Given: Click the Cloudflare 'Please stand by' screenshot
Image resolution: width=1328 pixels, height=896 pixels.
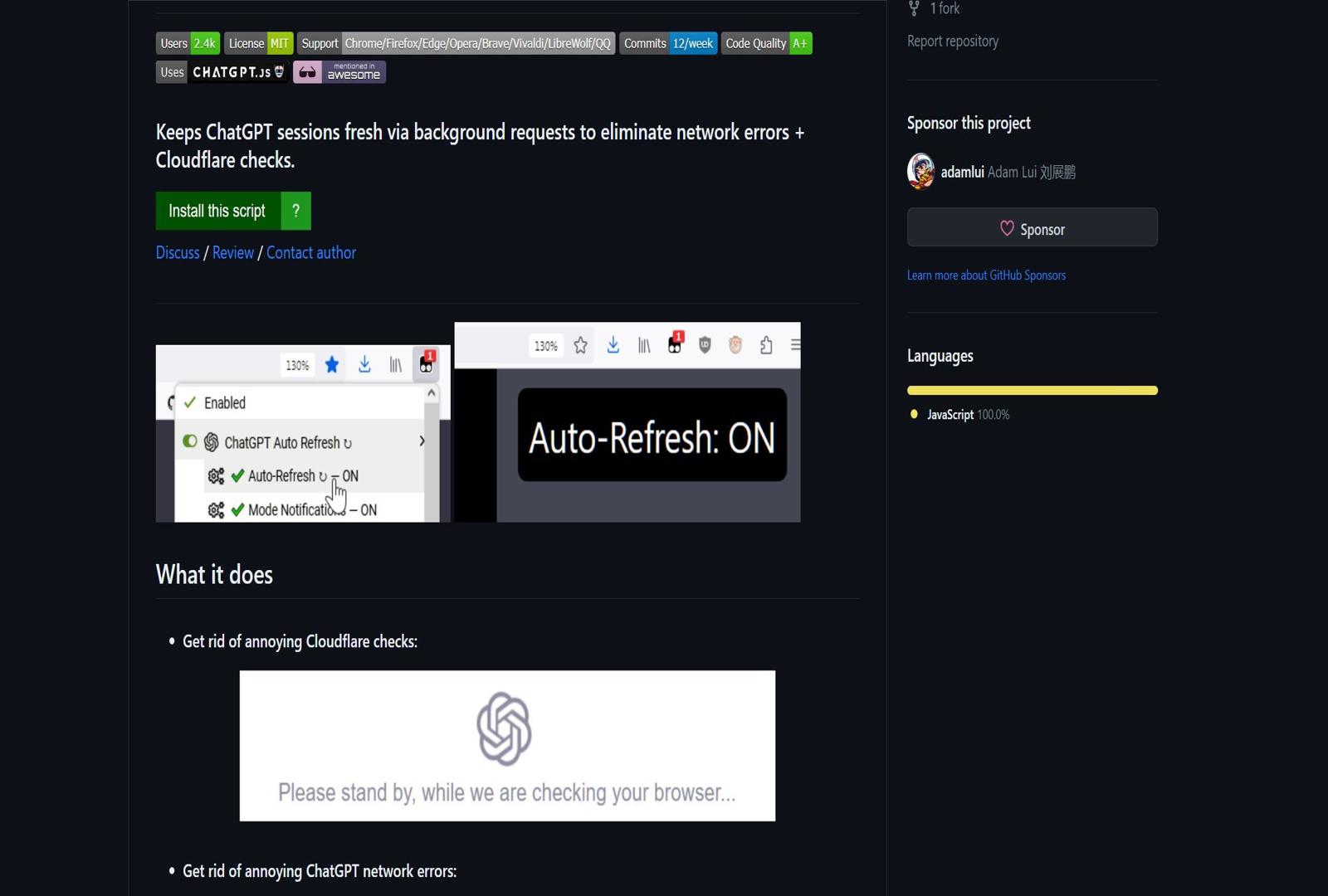Looking at the screenshot, I should (507, 745).
